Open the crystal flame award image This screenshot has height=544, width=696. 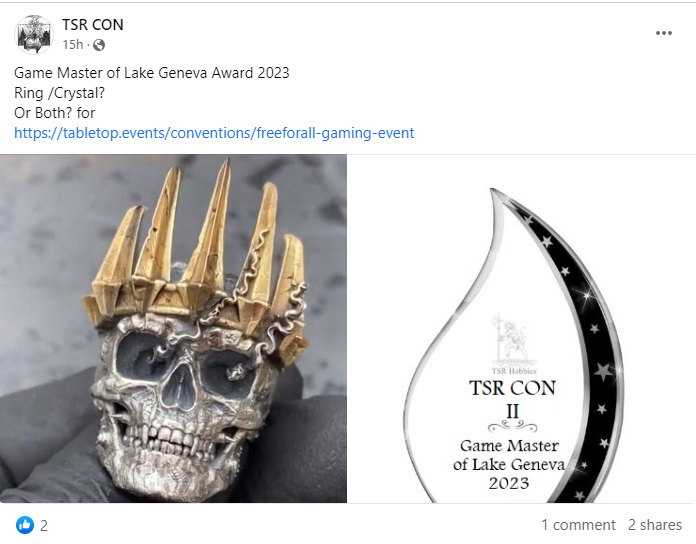click(x=522, y=329)
